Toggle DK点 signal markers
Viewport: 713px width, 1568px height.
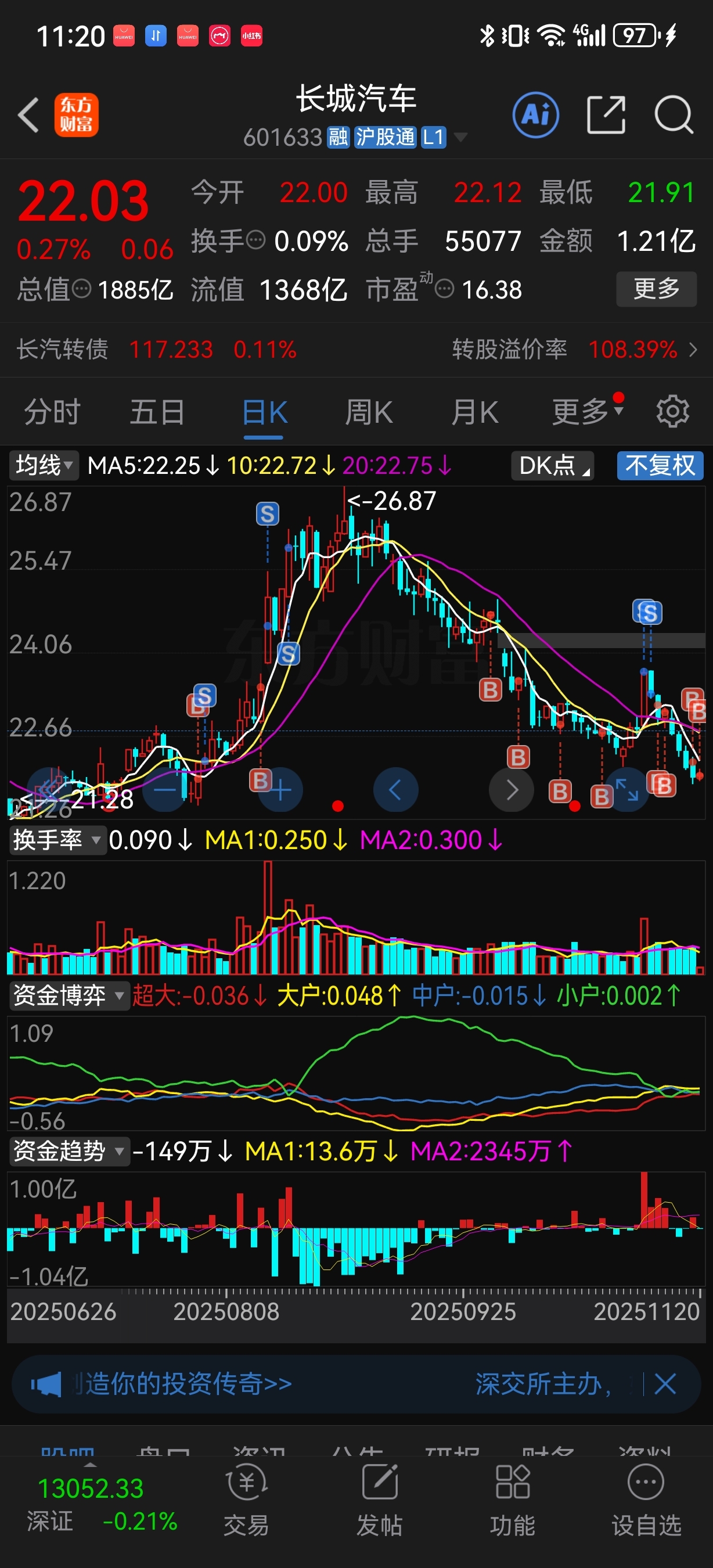552,466
